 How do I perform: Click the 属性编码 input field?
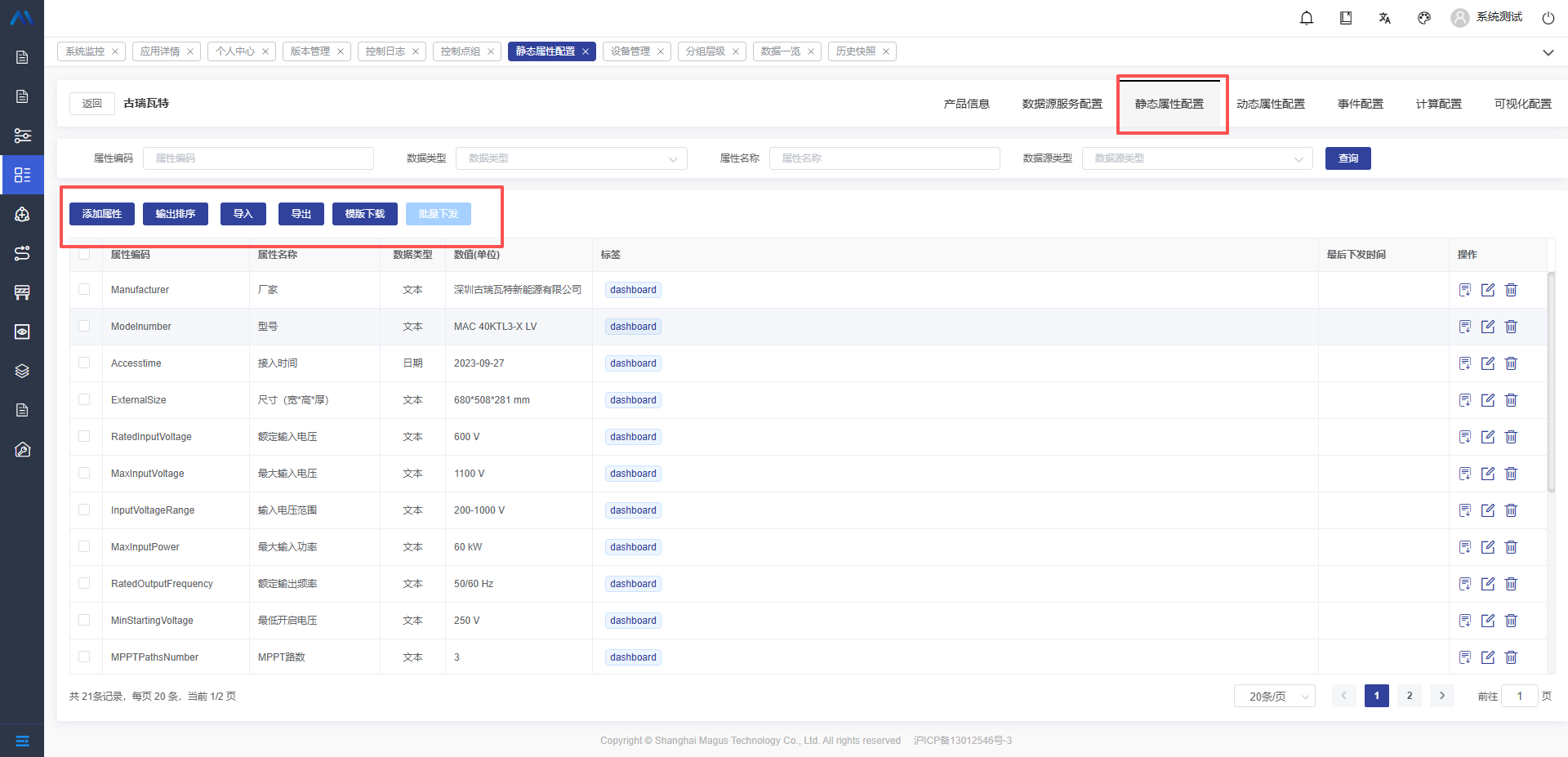tap(258, 158)
